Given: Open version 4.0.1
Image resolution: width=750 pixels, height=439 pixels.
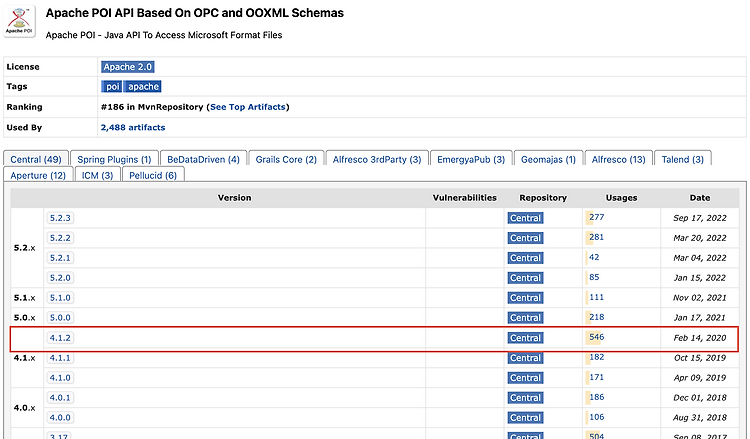Looking at the screenshot, I should pyautogui.click(x=60, y=398).
